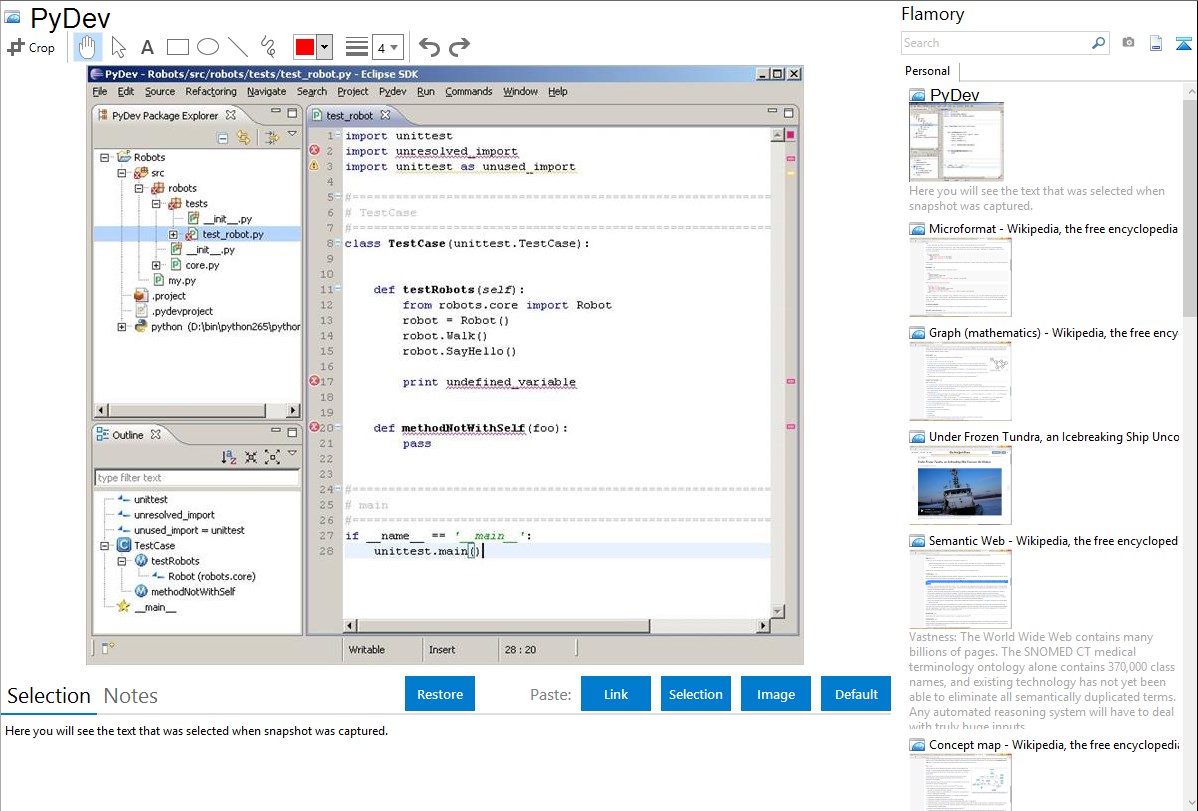
Task: Open the line width 4 dropdown
Action: tap(388, 47)
